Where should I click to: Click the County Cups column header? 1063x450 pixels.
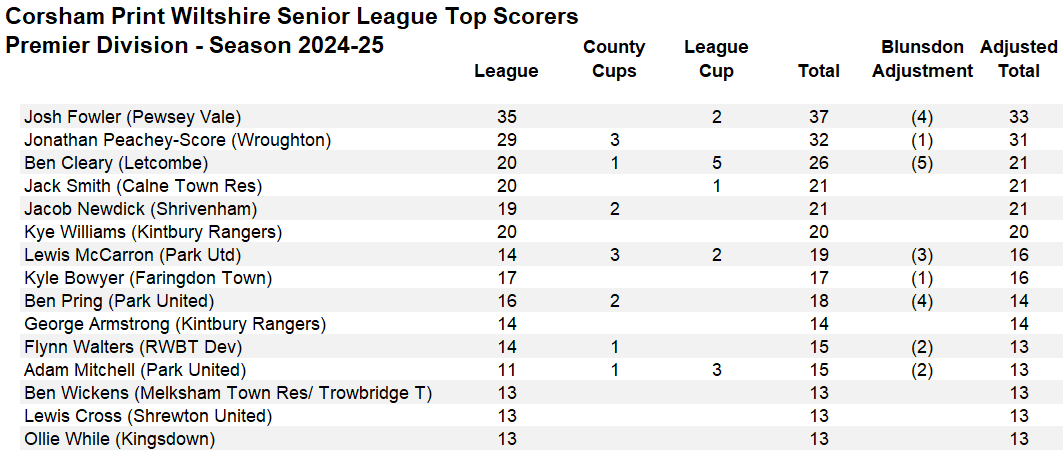(x=614, y=59)
